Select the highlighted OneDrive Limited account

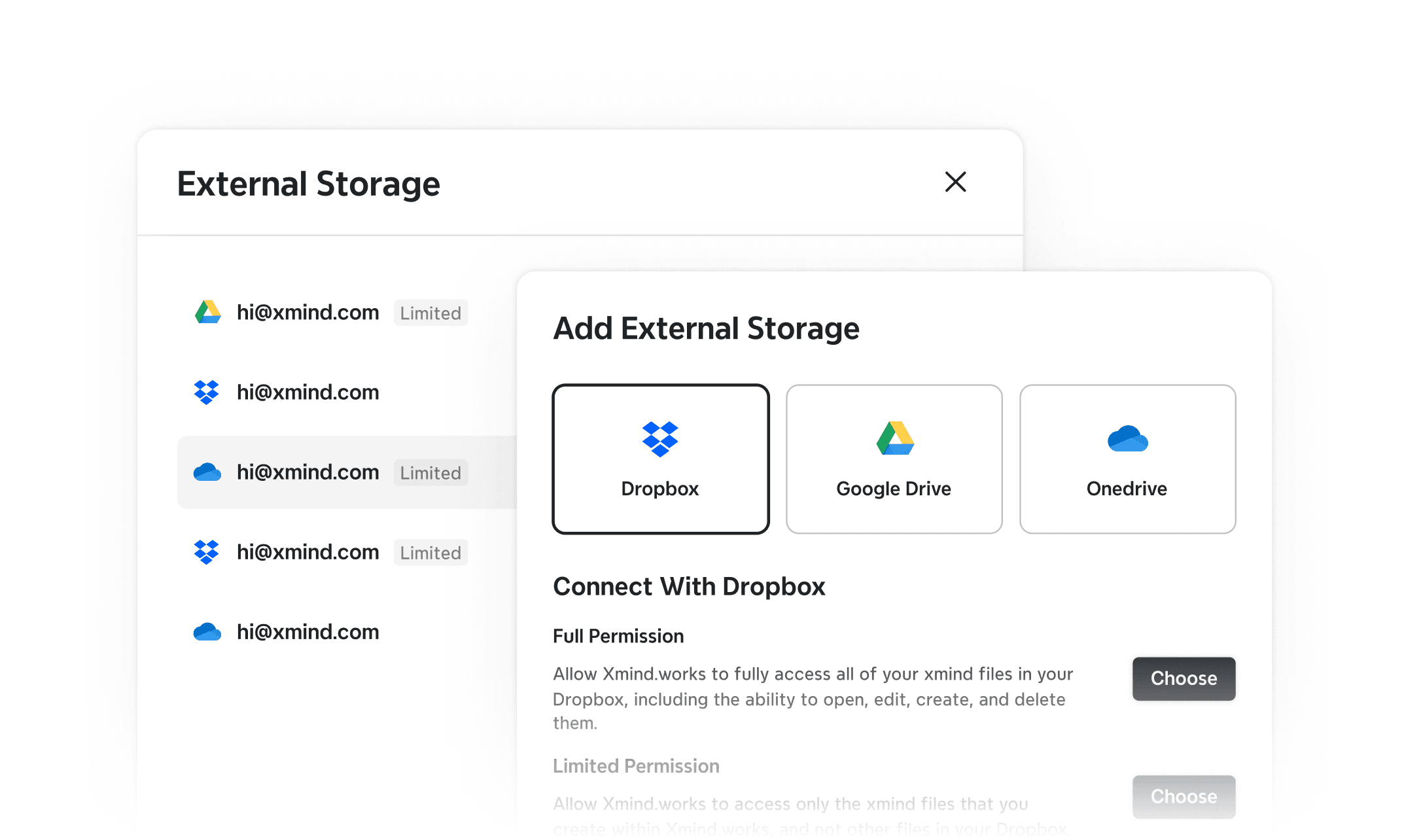coord(347,472)
